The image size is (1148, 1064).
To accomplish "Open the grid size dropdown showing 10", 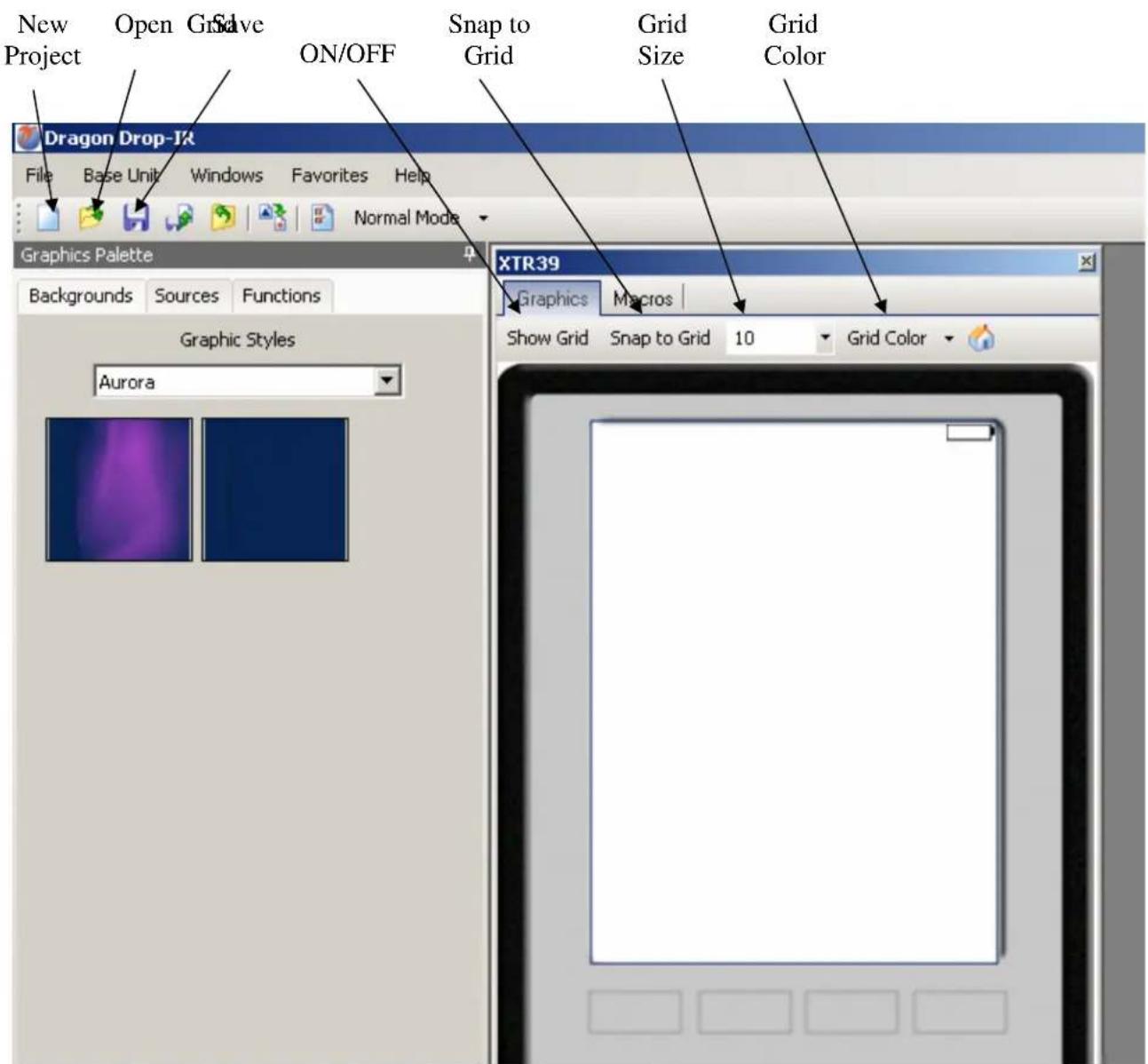I will (825, 337).
